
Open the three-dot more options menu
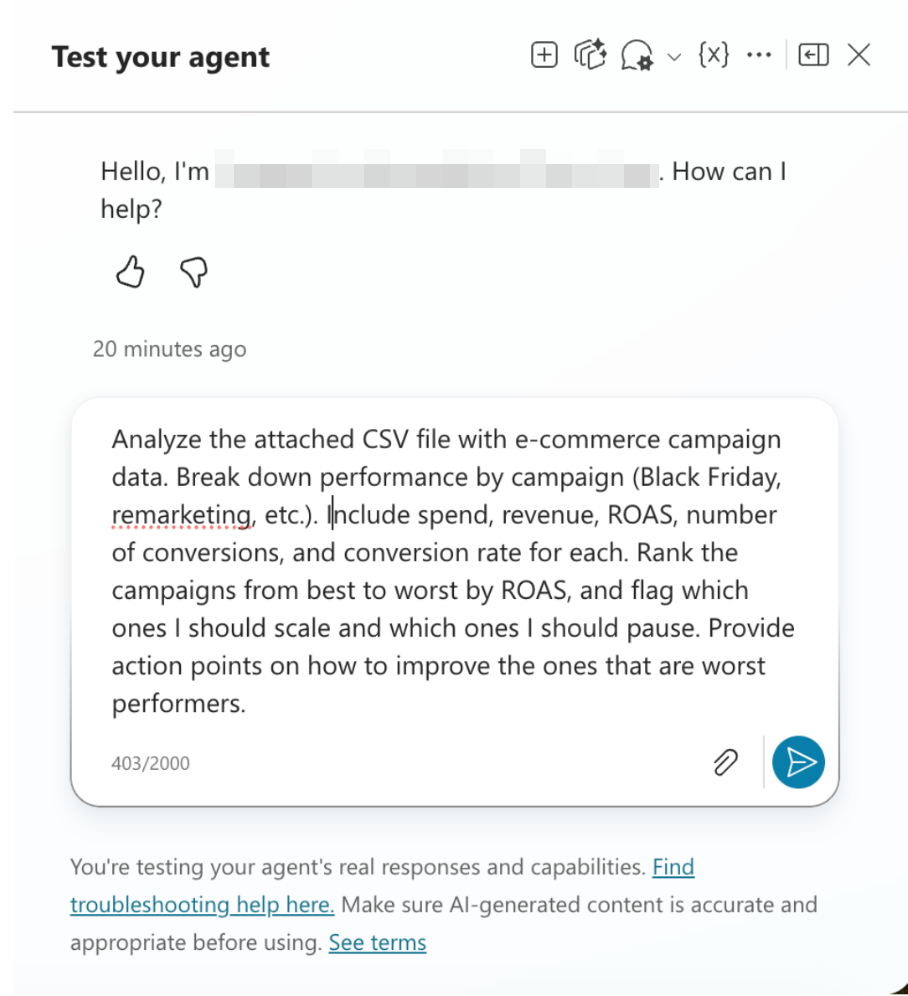click(x=759, y=55)
